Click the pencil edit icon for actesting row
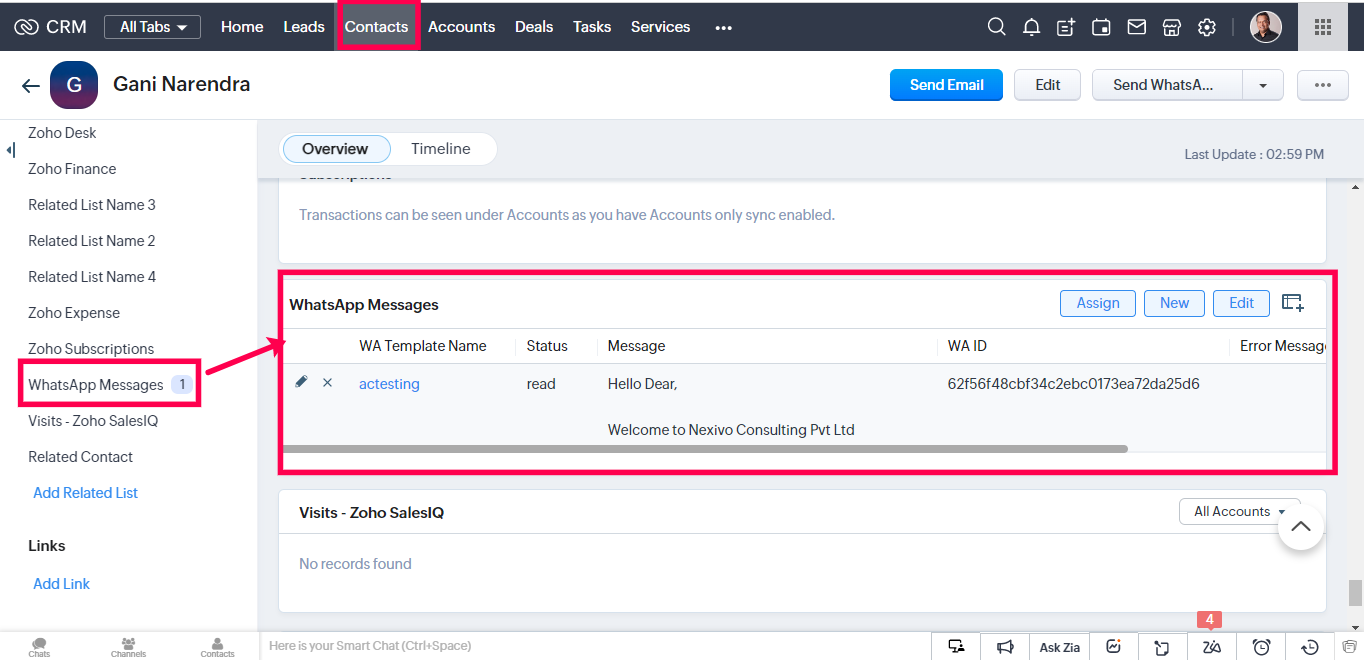The height and width of the screenshot is (660, 1364). (302, 382)
